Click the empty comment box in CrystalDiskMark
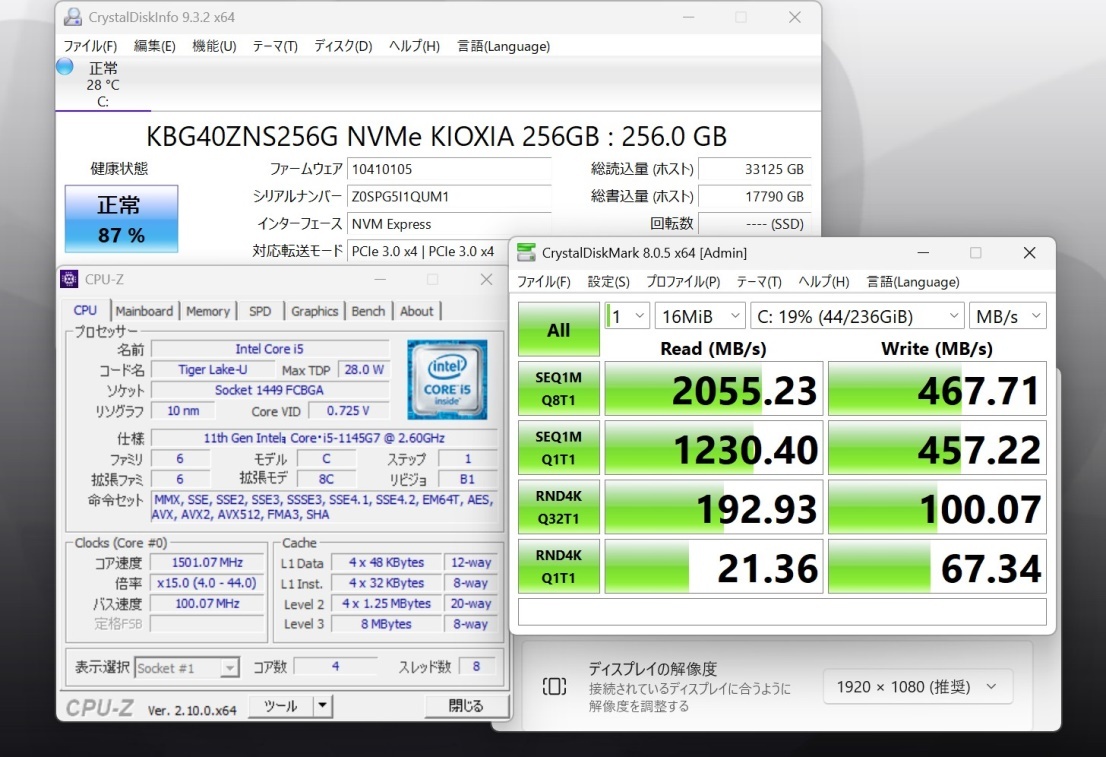The image size is (1106, 757). click(782, 612)
